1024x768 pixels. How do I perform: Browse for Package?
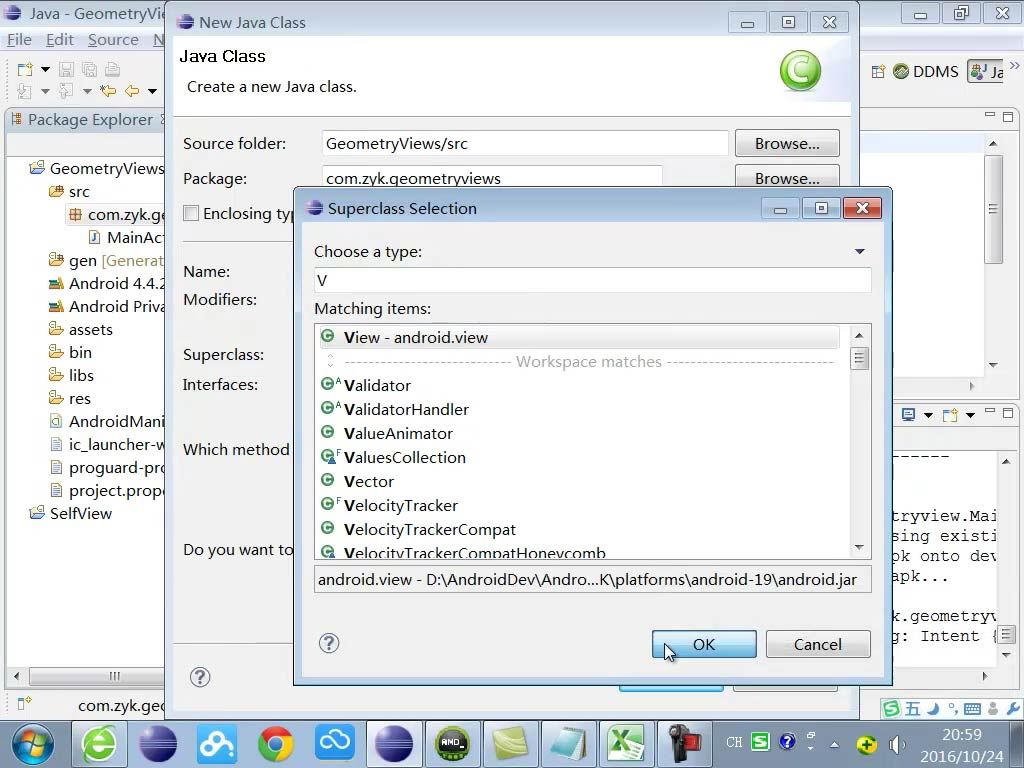[787, 178]
